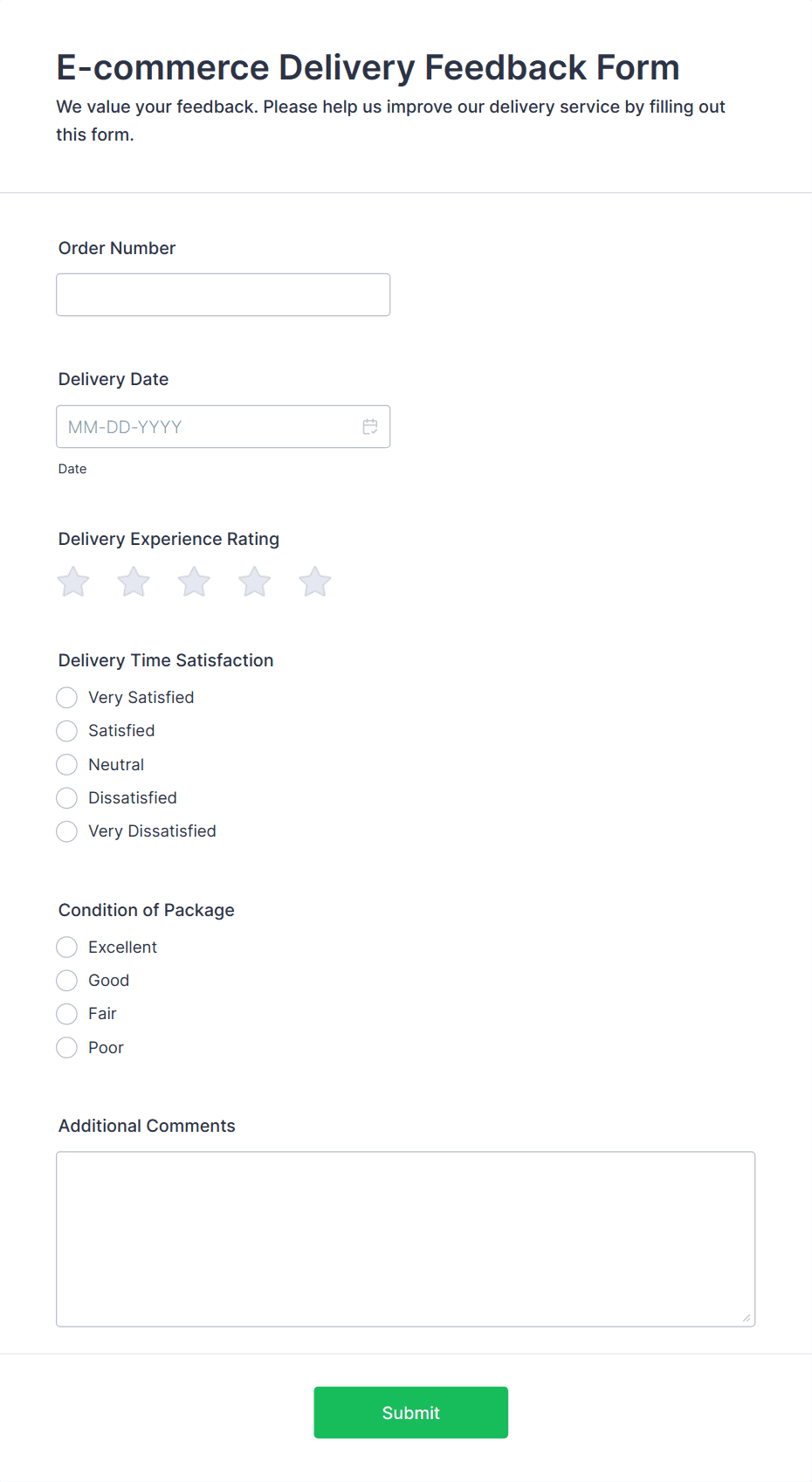The height and width of the screenshot is (1482, 812).
Task: Give a four star delivery rating
Action: [x=255, y=582]
